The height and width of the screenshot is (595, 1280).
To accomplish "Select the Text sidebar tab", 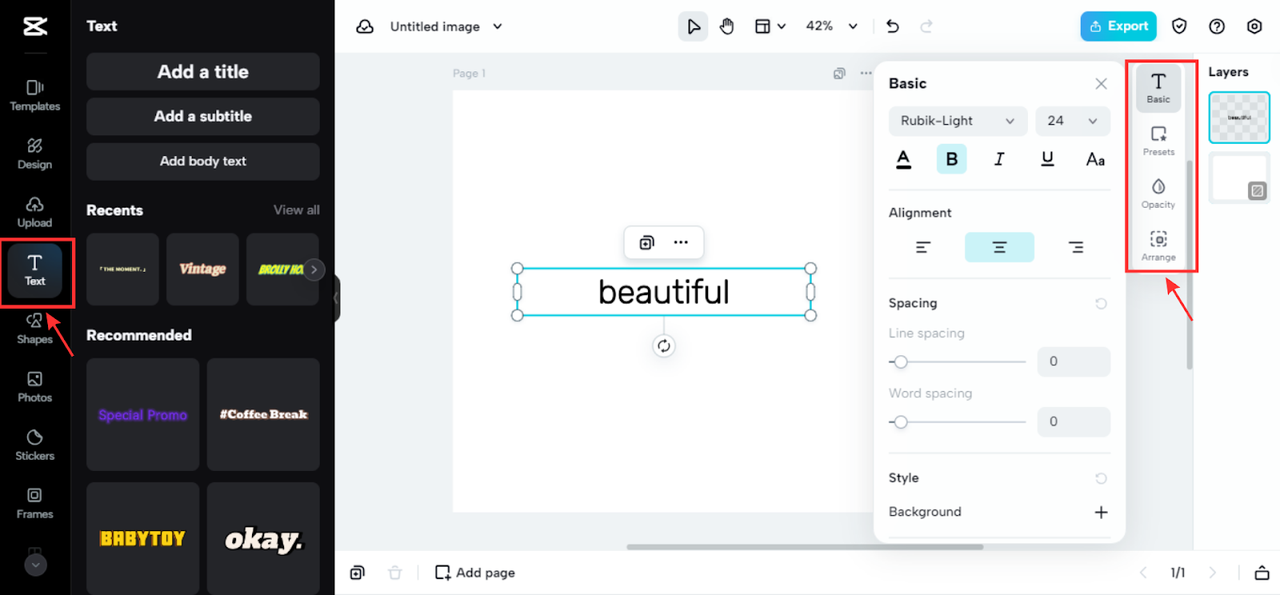I will tap(35, 270).
